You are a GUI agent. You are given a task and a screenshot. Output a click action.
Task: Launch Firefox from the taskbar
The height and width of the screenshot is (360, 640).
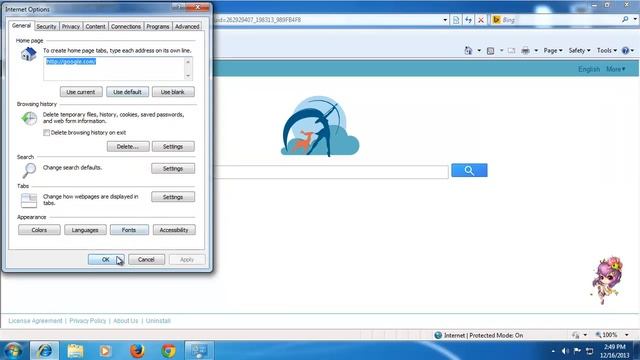tap(137, 351)
